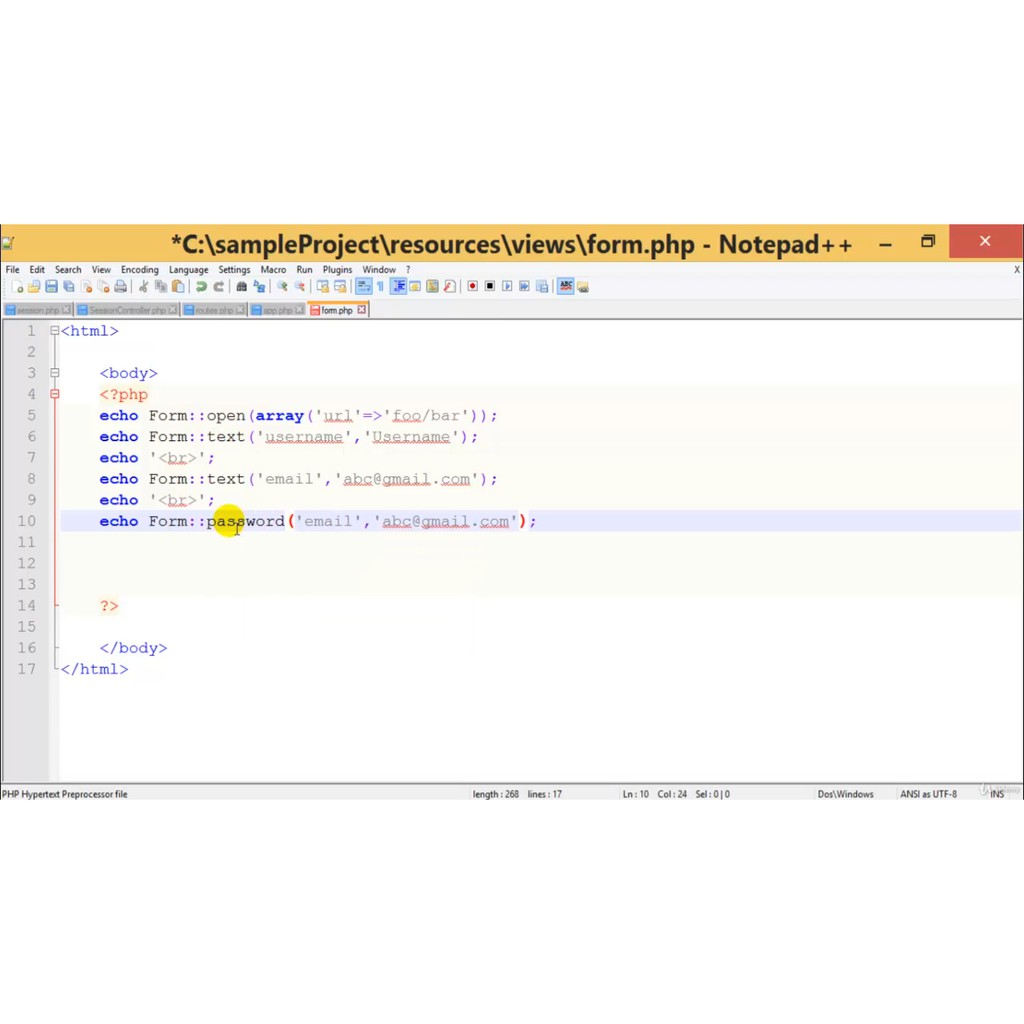The width and height of the screenshot is (1024, 1024).
Task: Switch to the routes.php tab
Action: coord(214,310)
